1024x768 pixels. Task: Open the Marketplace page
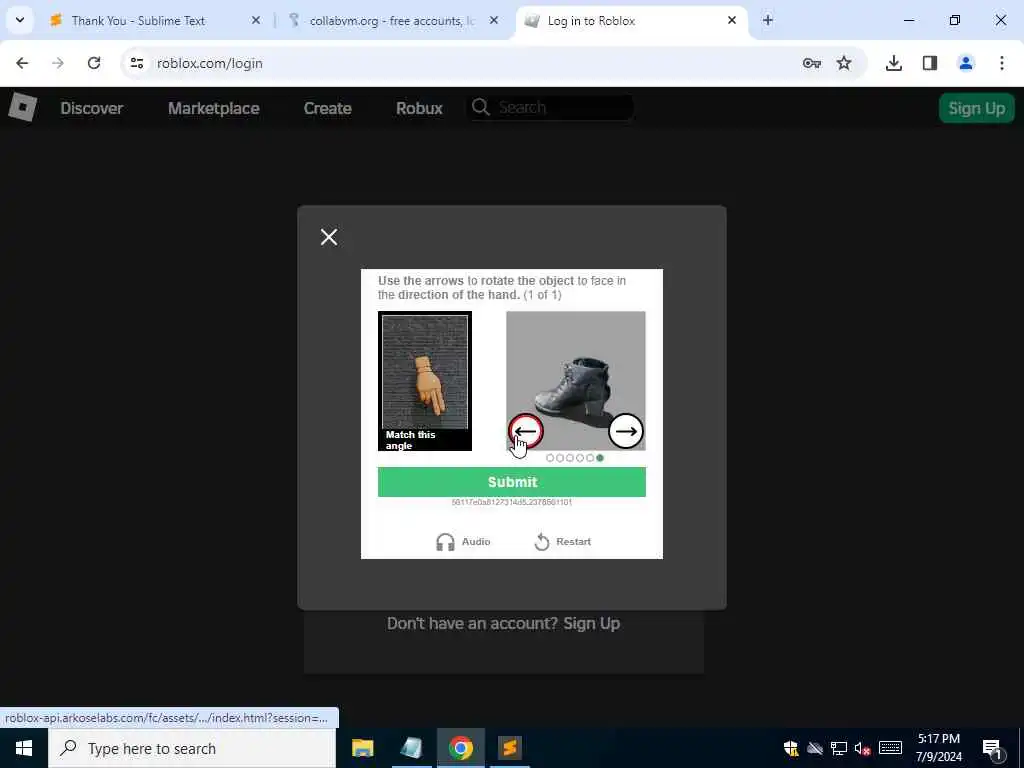(x=214, y=108)
